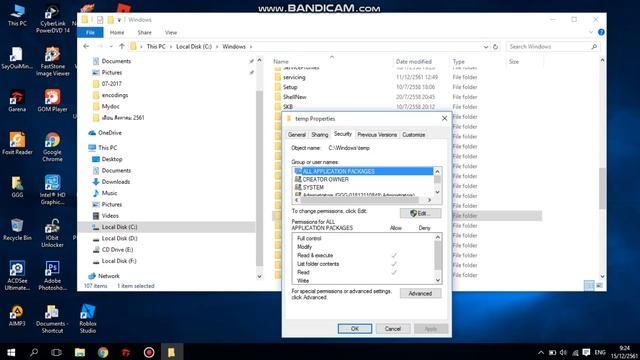Viewport: 640px width, 360px height.
Task: Open File Explorer from taskbar
Action: (80, 352)
